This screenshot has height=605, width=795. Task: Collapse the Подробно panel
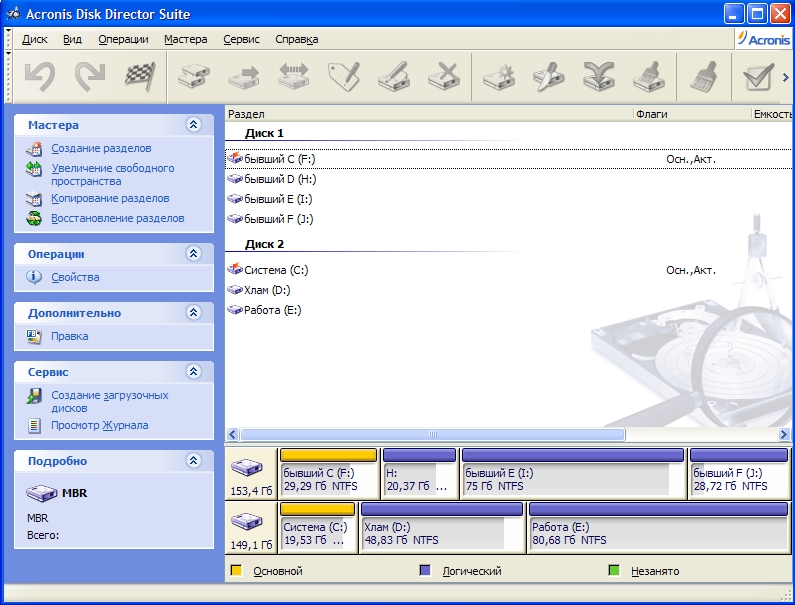pos(194,460)
